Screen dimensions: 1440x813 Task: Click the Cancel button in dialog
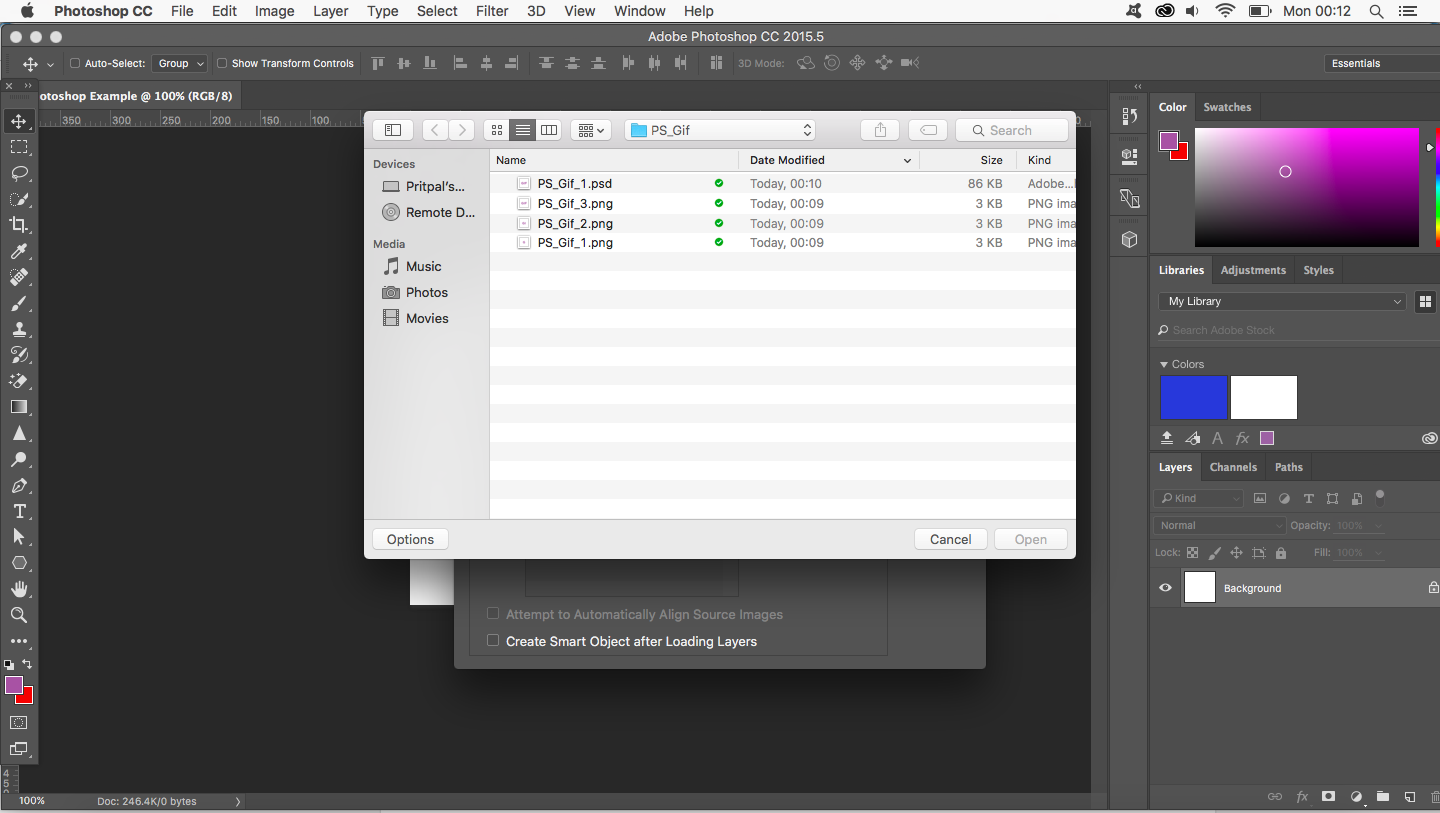click(x=950, y=539)
